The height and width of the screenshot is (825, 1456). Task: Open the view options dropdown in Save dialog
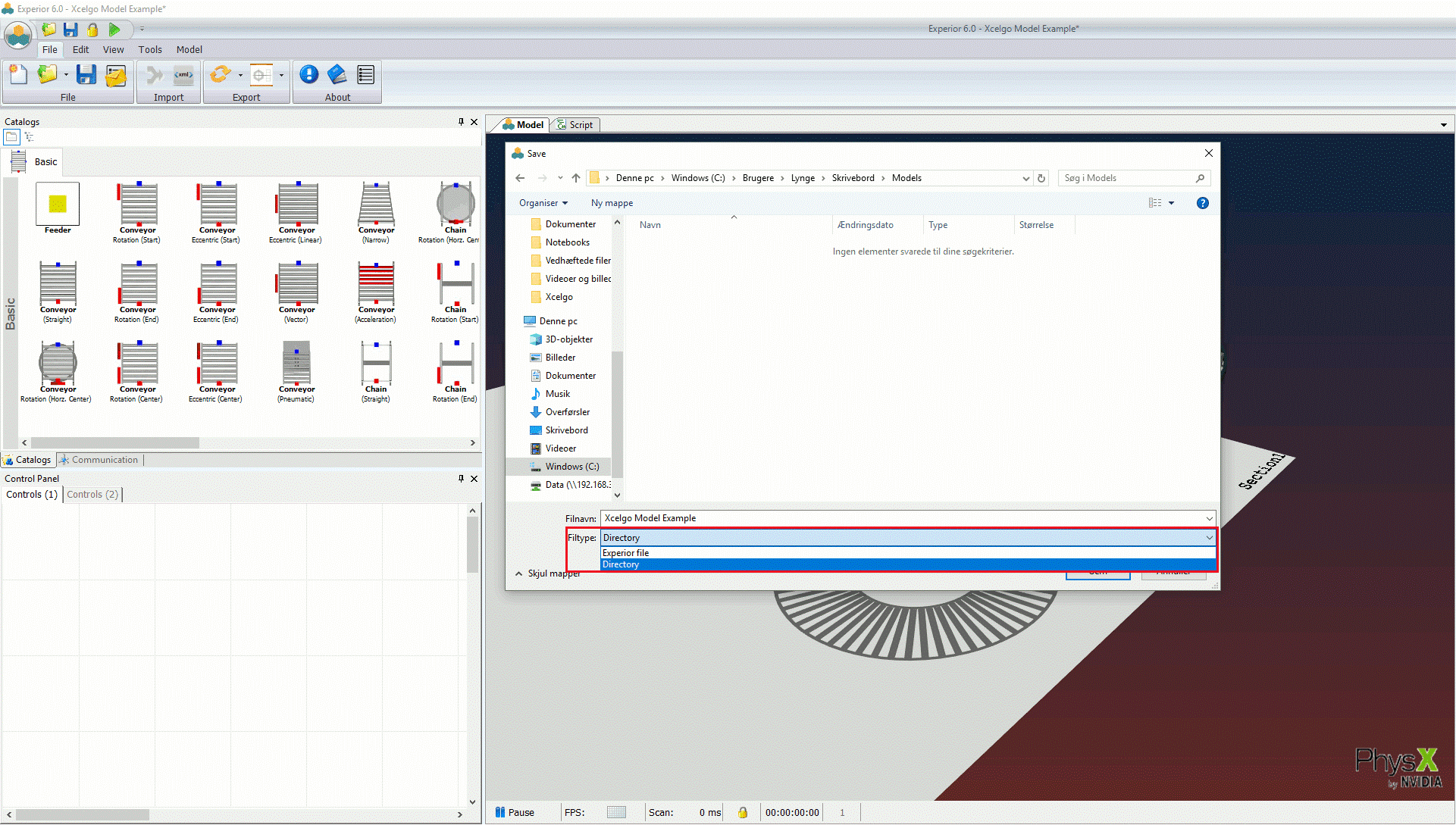(1171, 203)
